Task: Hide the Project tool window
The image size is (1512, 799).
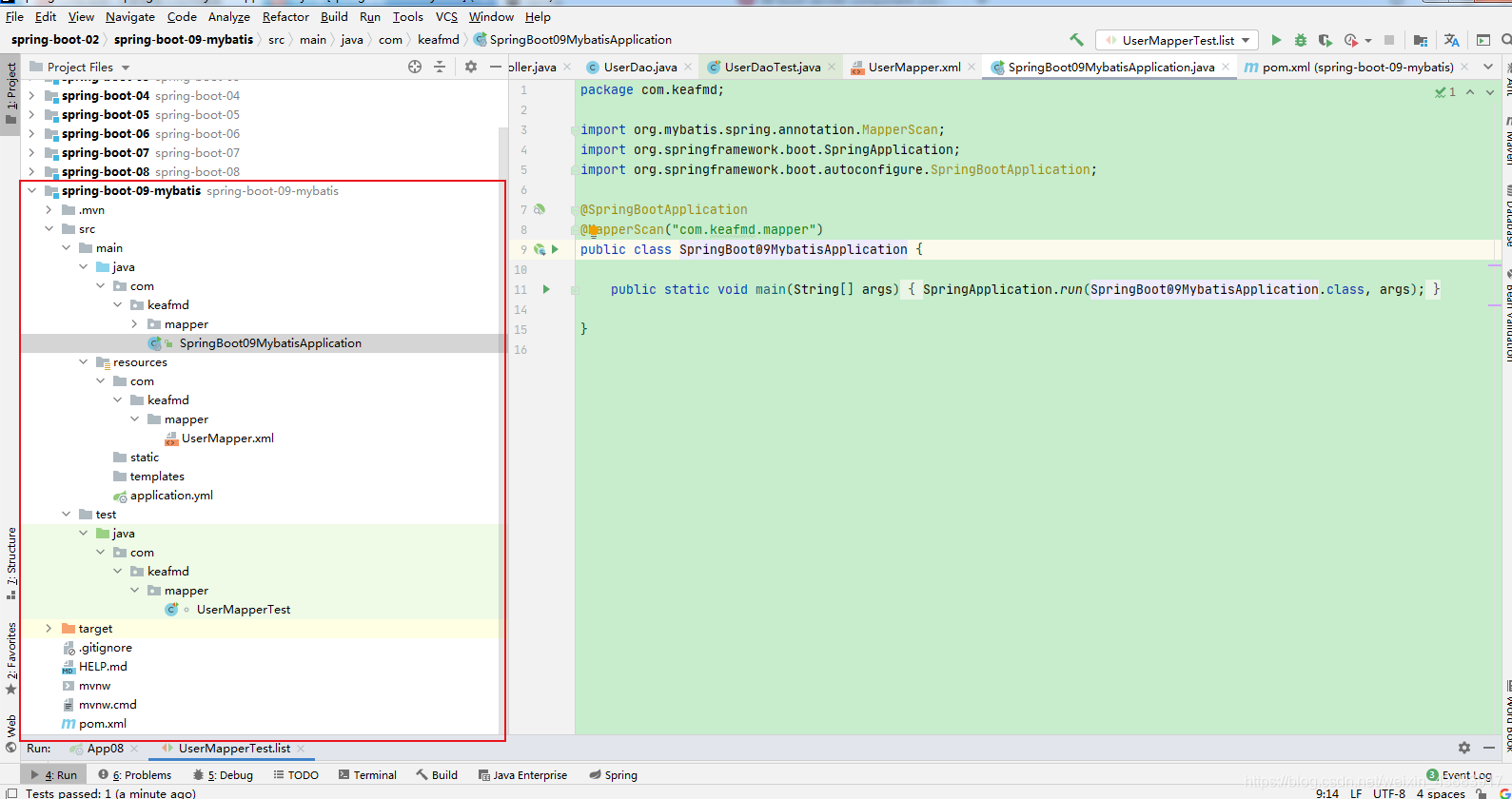Action: (495, 67)
